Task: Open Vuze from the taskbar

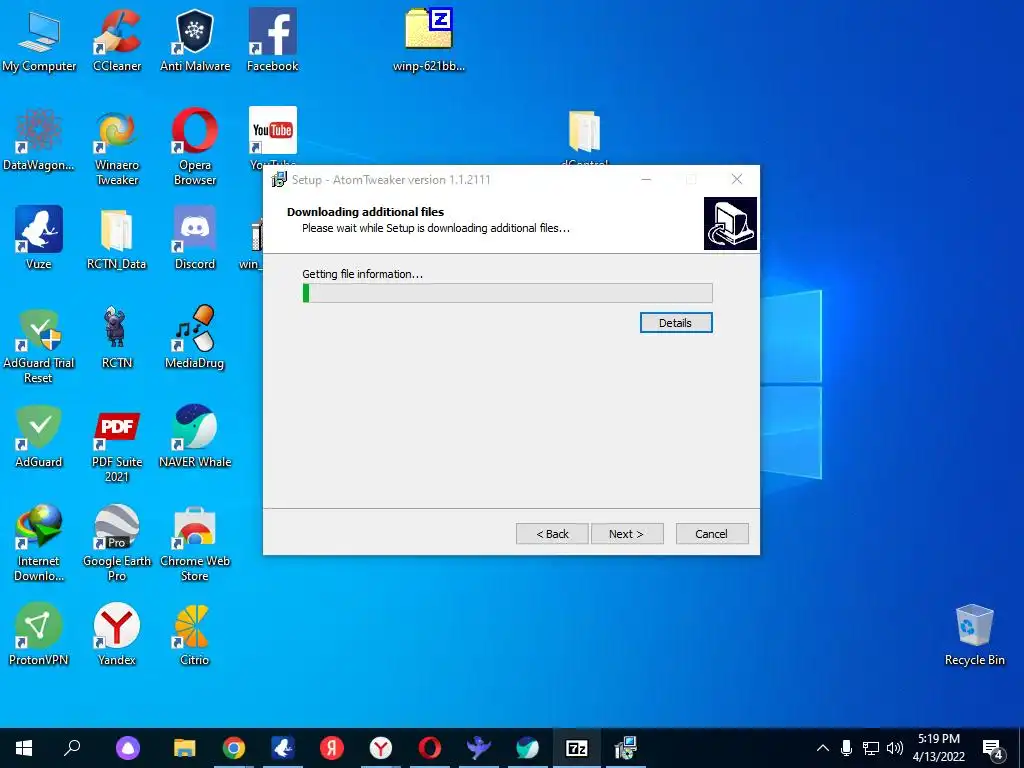Action: (283, 748)
